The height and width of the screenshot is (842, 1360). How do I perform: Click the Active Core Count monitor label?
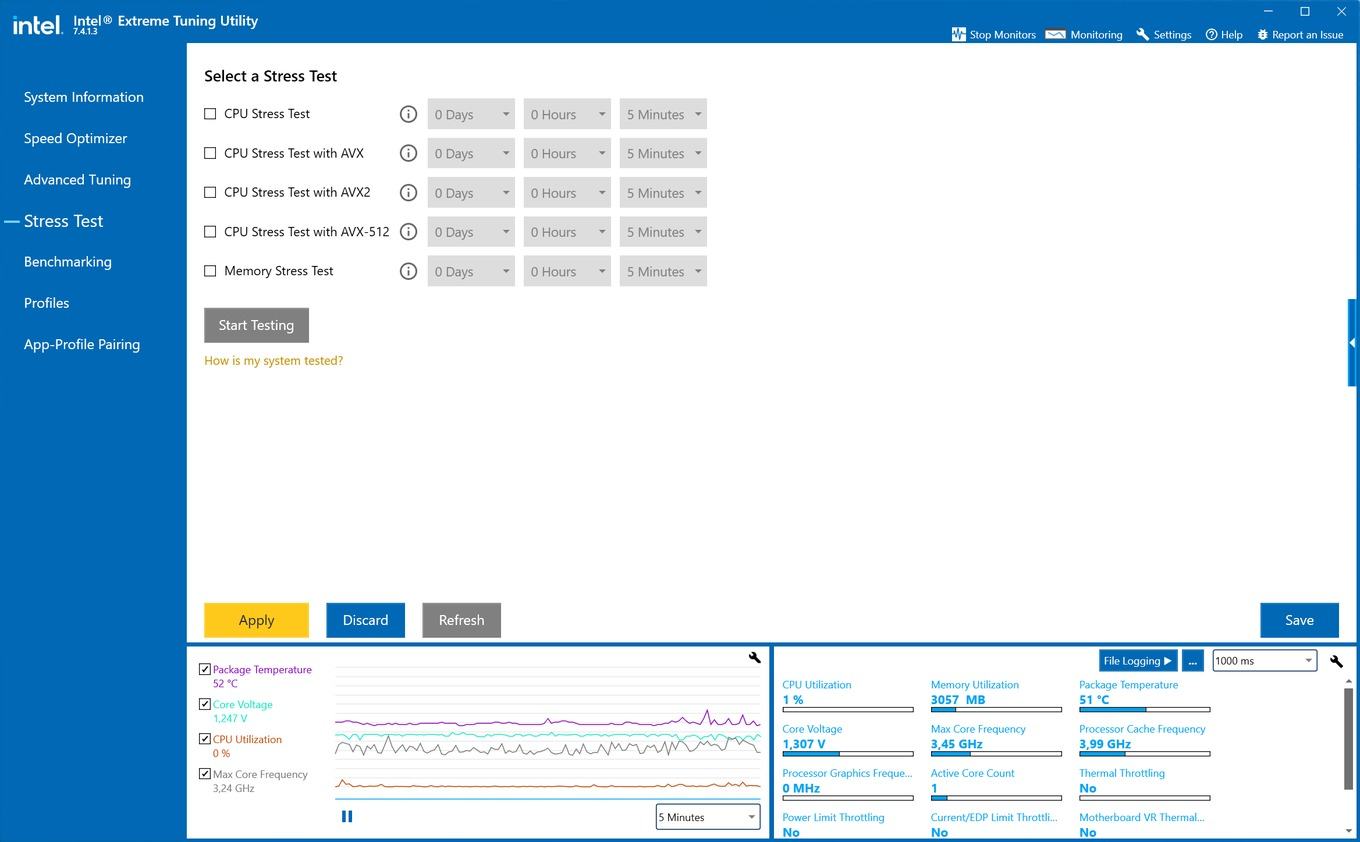coord(973,773)
